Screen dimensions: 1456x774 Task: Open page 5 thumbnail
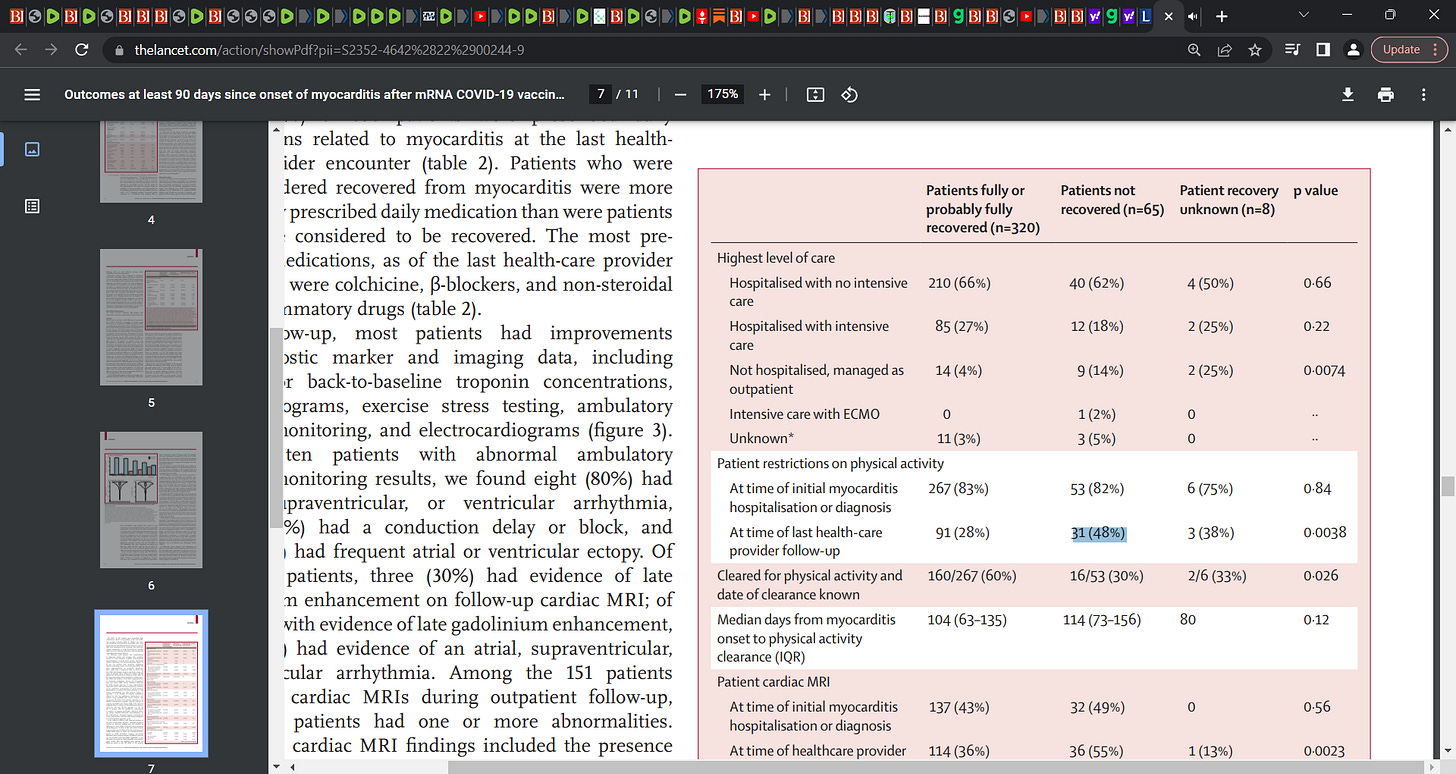[151, 317]
